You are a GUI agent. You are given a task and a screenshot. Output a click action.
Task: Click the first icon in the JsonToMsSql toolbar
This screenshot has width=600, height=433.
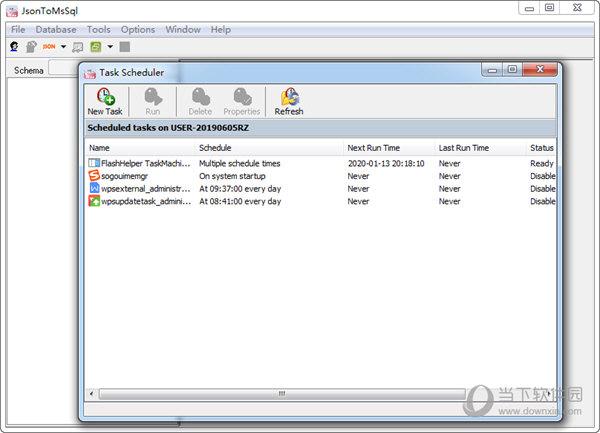click(14, 47)
